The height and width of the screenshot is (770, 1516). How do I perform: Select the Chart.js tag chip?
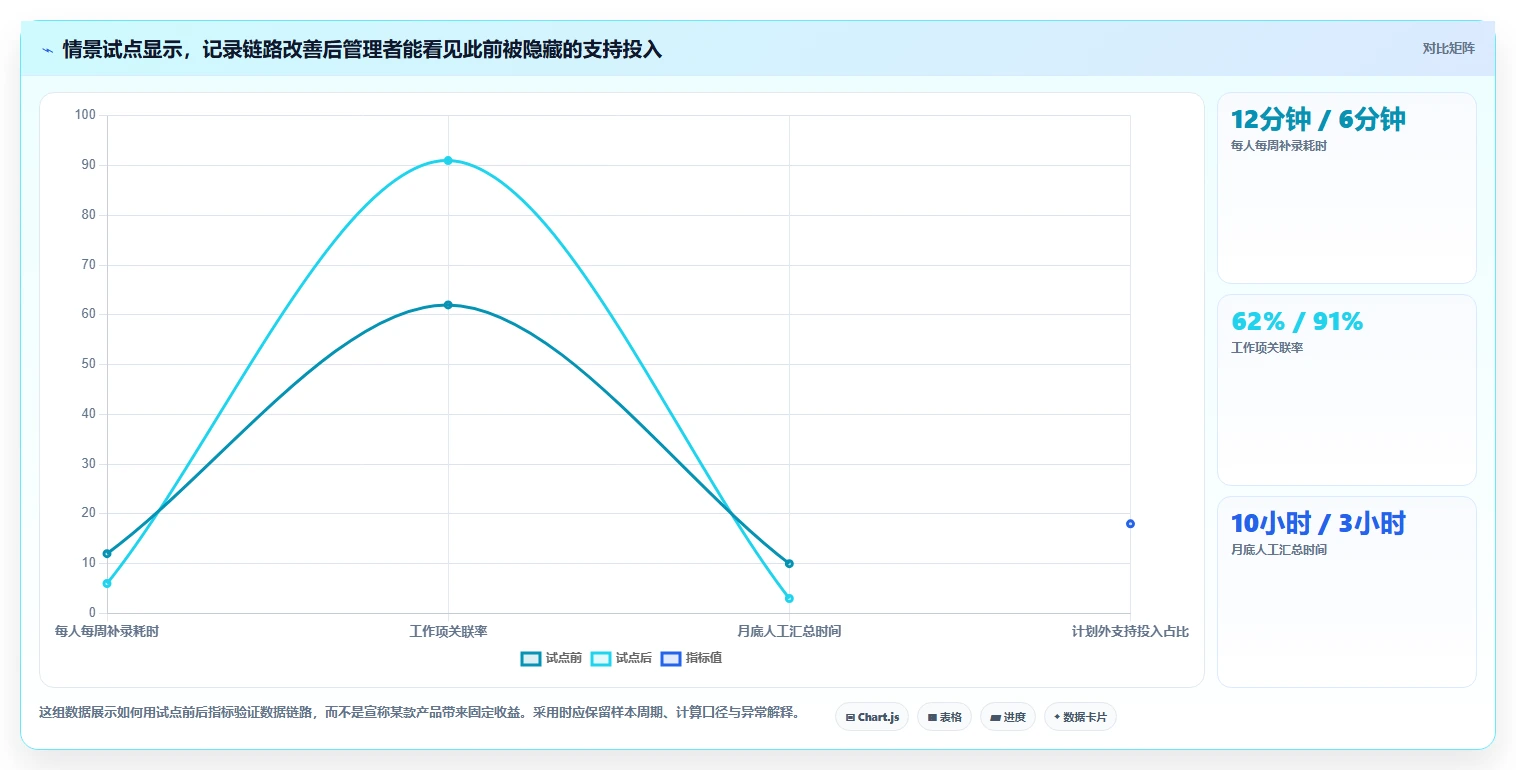click(x=872, y=717)
